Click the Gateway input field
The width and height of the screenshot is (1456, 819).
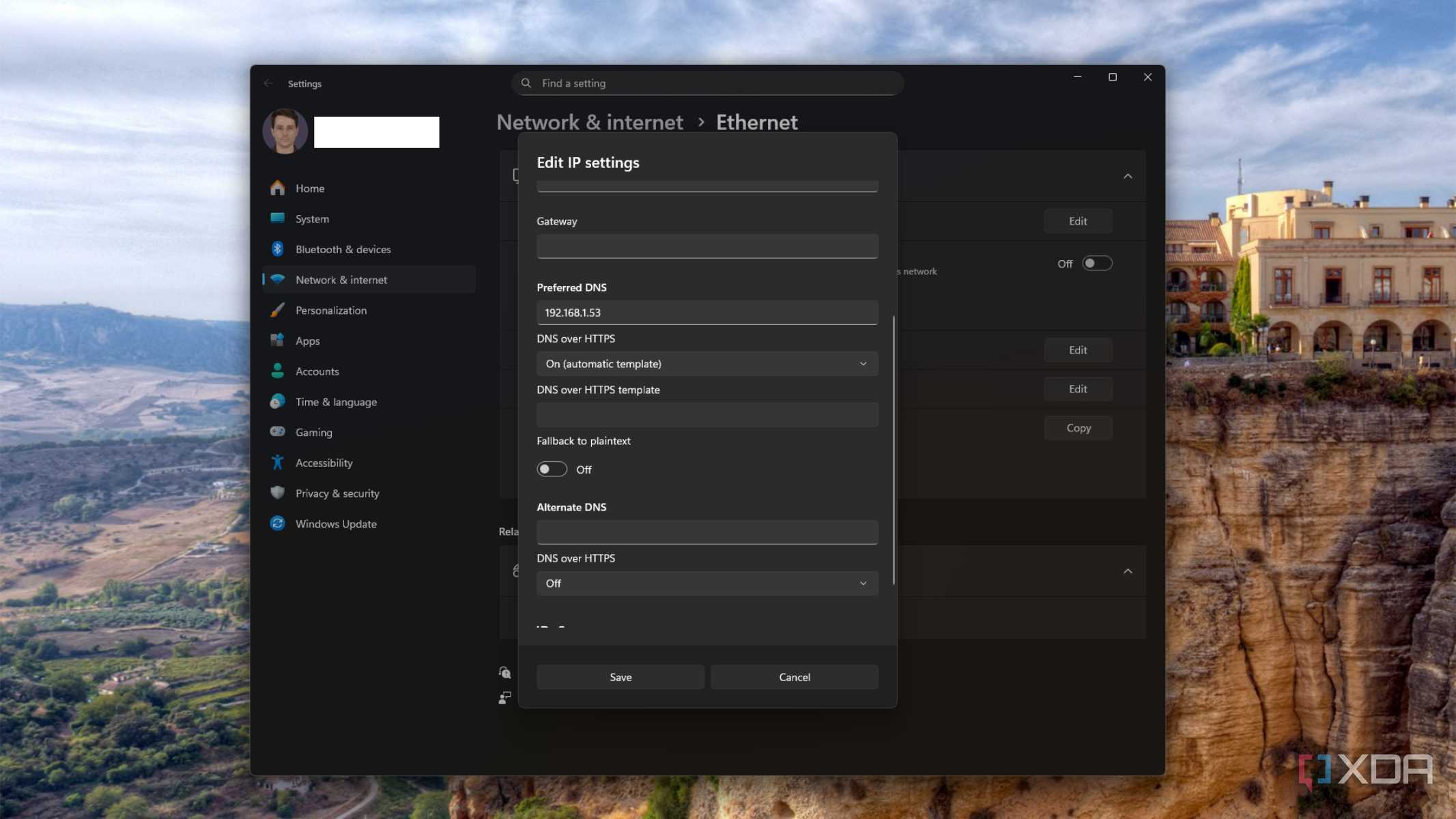[x=707, y=246]
